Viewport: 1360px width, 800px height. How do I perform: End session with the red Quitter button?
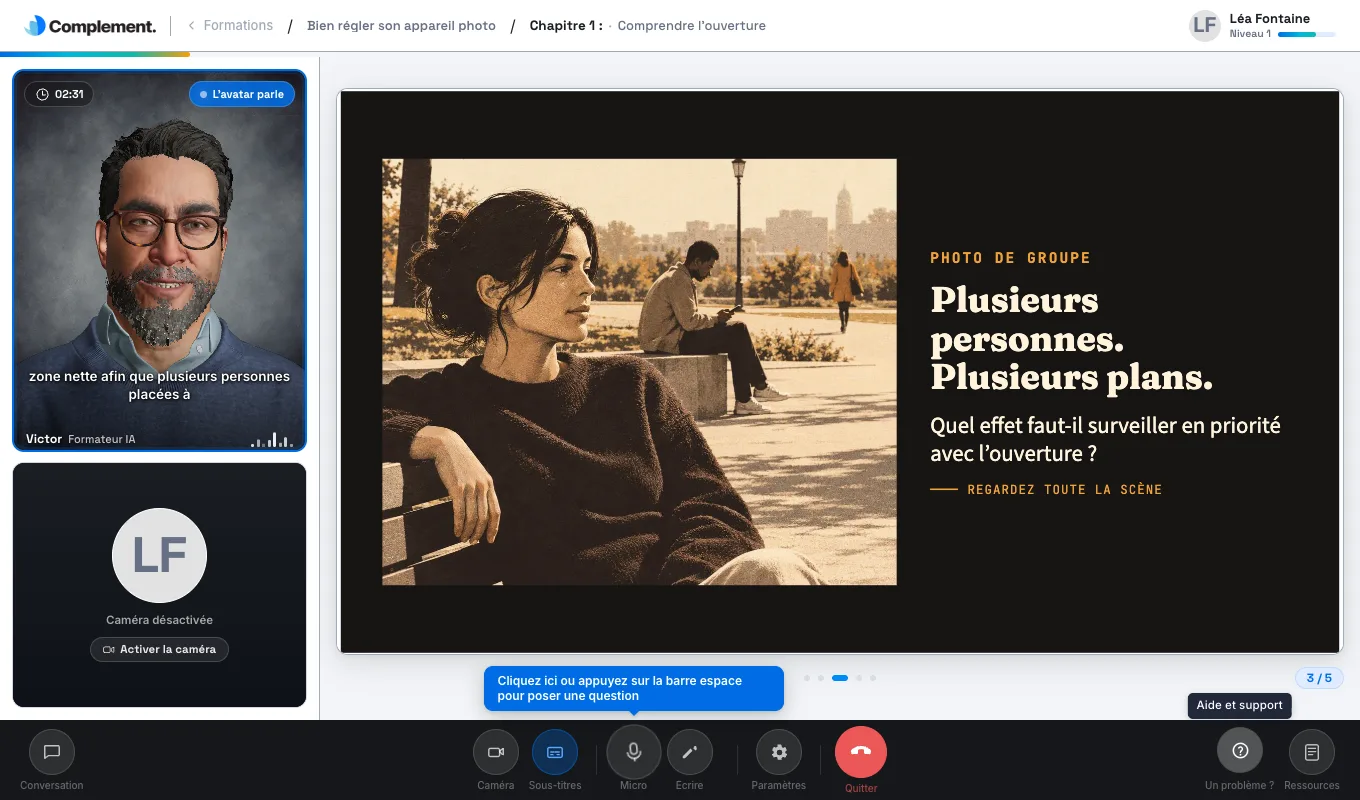tap(861, 752)
